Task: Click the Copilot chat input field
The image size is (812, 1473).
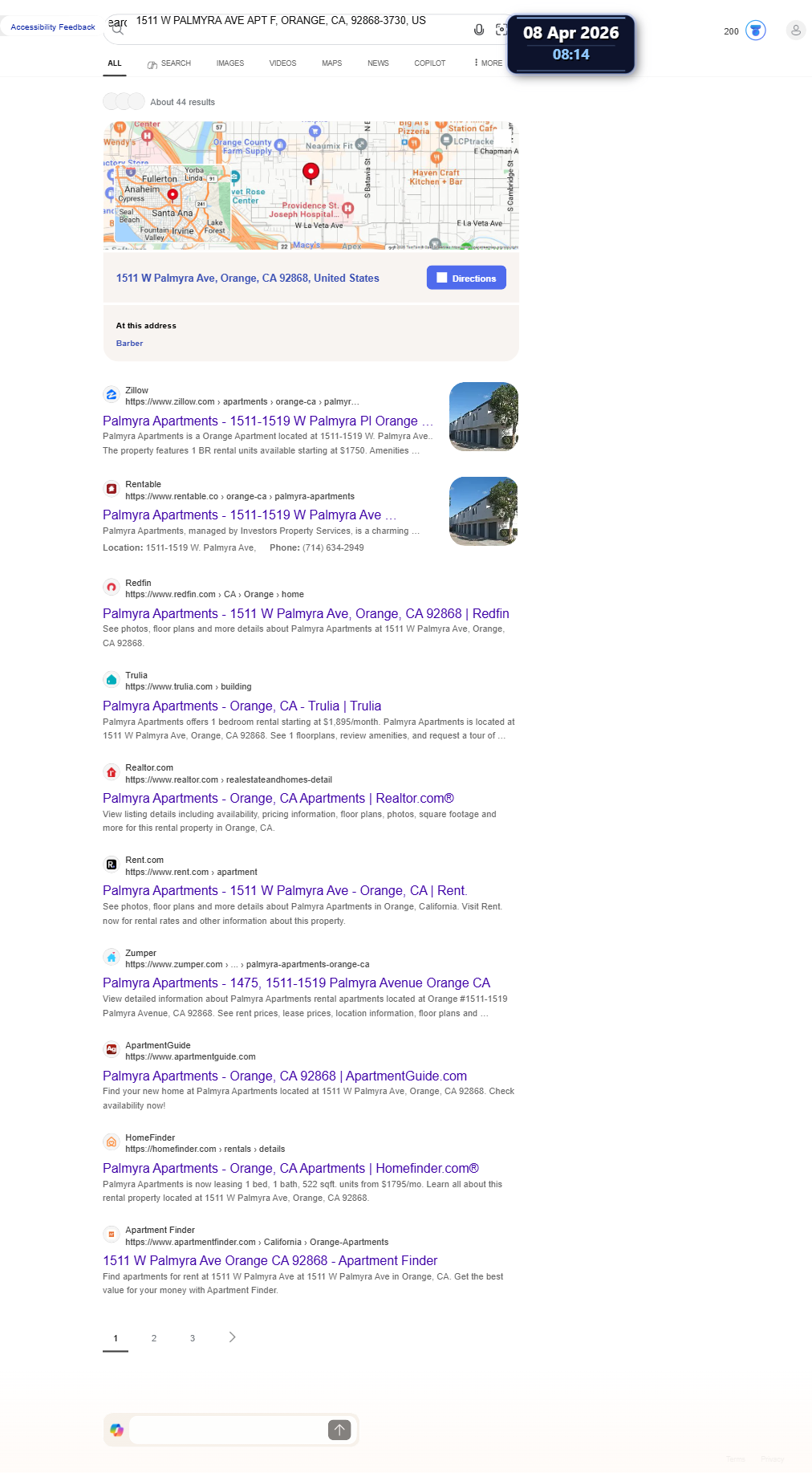Action: [228, 1430]
